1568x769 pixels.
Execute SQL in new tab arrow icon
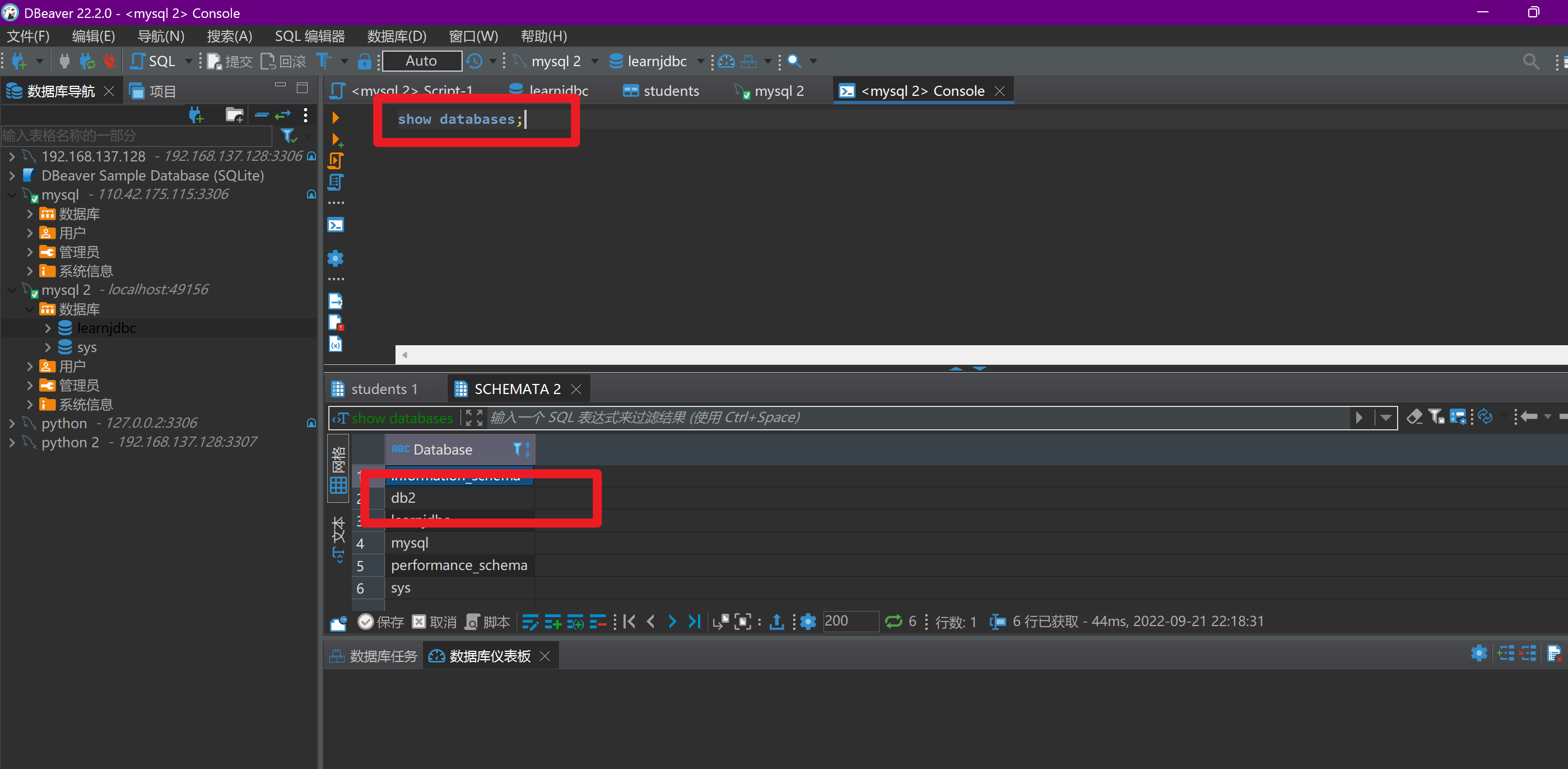[336, 140]
